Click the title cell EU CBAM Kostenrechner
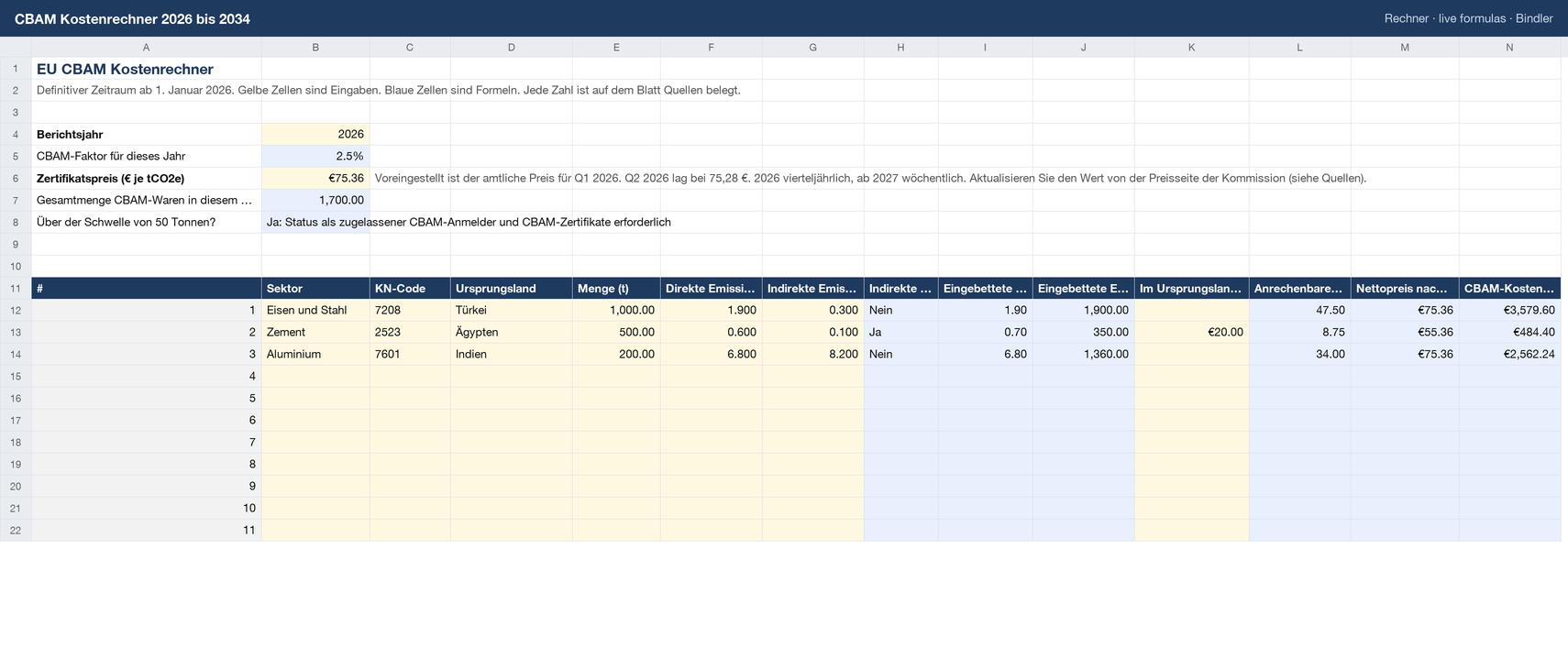 pyautogui.click(x=147, y=69)
